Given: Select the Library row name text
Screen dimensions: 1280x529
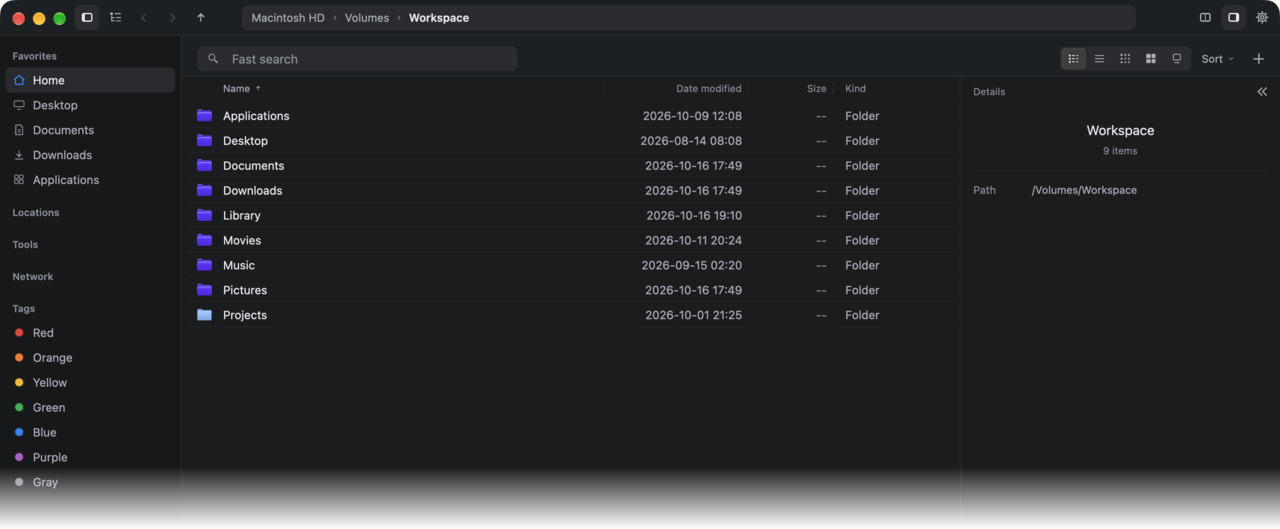Looking at the screenshot, I should point(242,216).
